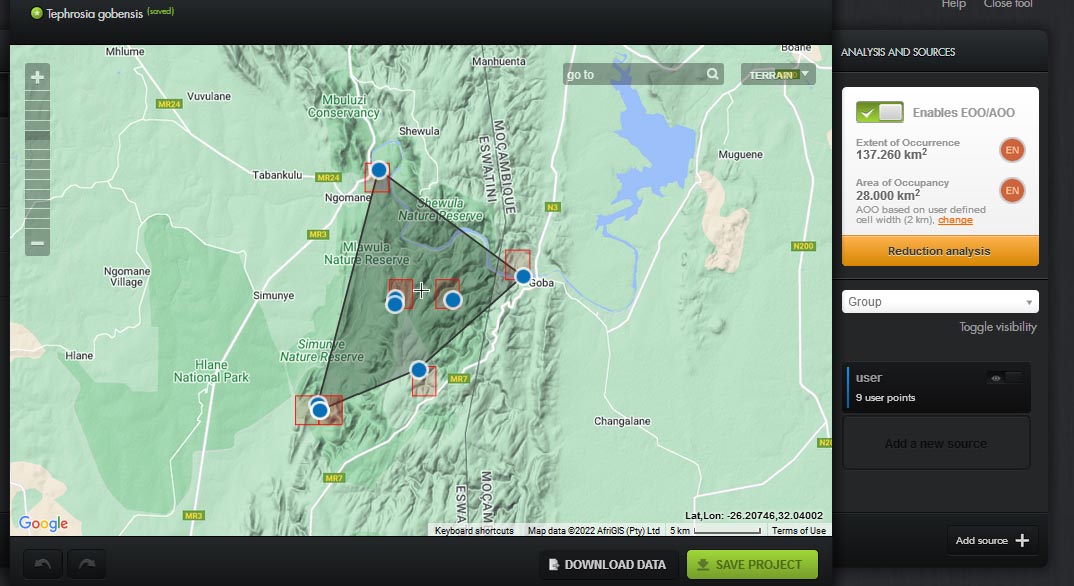Open the Help menu item

coord(953,5)
